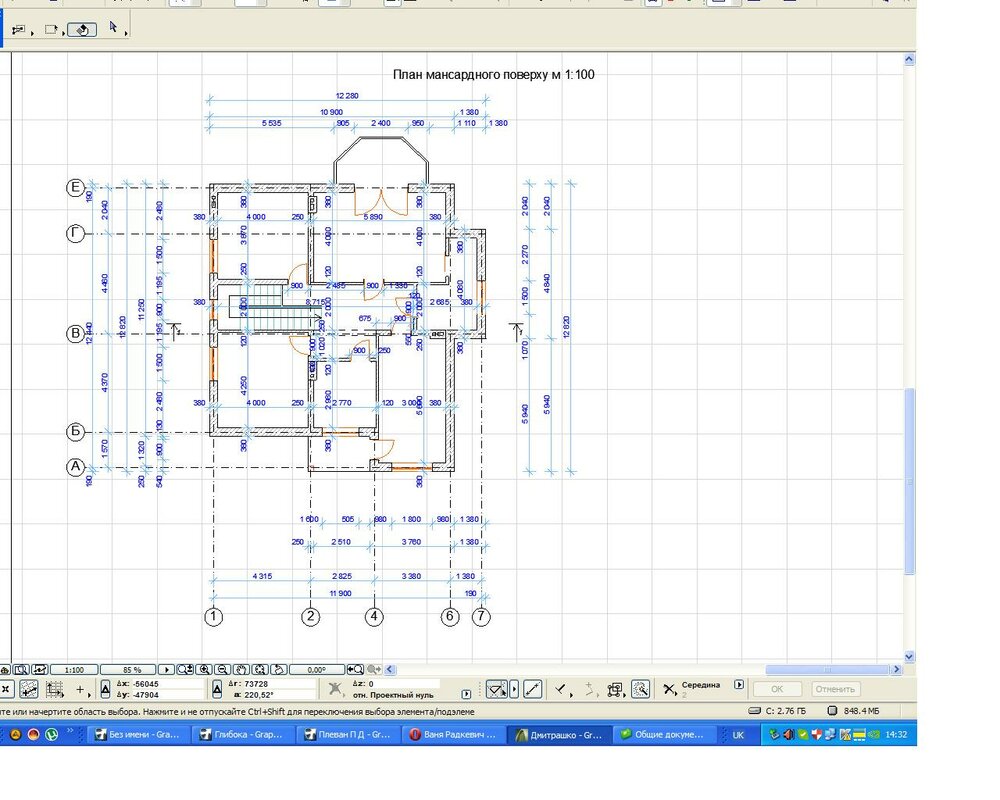Switch to Глибока taskbar window

pos(240,734)
